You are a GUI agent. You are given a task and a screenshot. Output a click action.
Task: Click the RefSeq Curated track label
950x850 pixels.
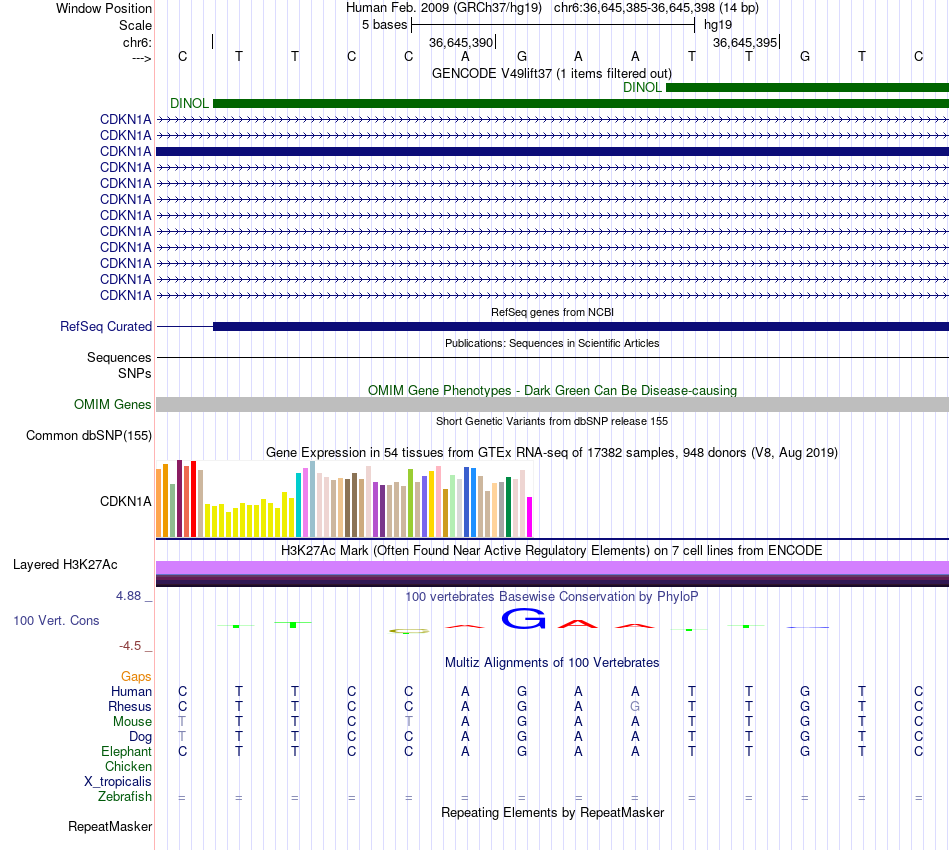tap(105, 327)
